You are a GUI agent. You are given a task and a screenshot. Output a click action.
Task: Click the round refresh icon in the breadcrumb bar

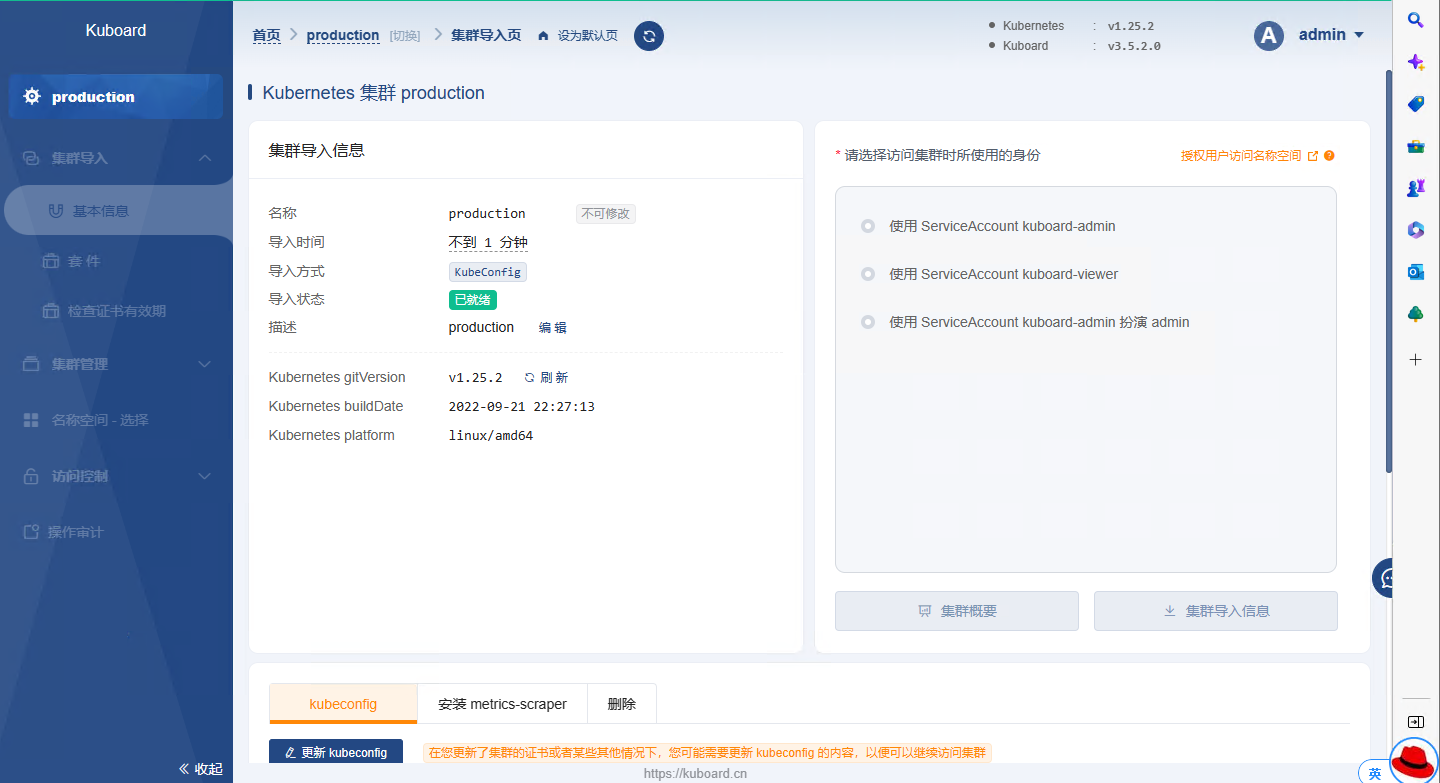point(649,36)
